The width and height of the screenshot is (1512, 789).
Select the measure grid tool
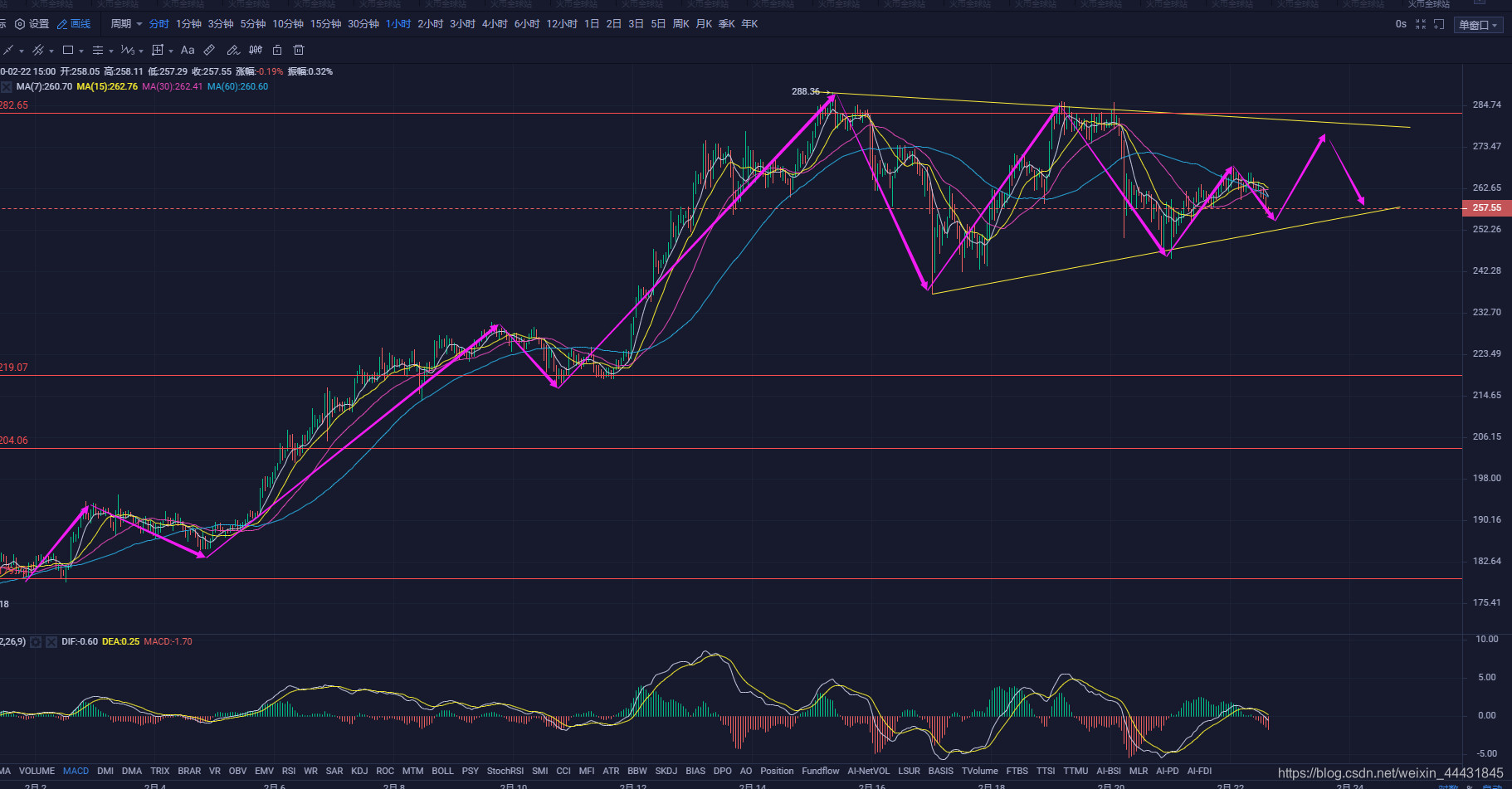pyautogui.click(x=158, y=50)
